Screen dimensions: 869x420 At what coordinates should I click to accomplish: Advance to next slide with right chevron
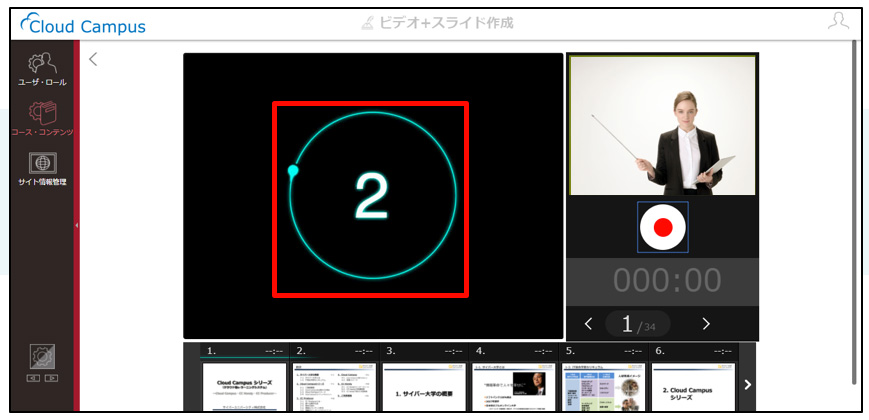[706, 324]
